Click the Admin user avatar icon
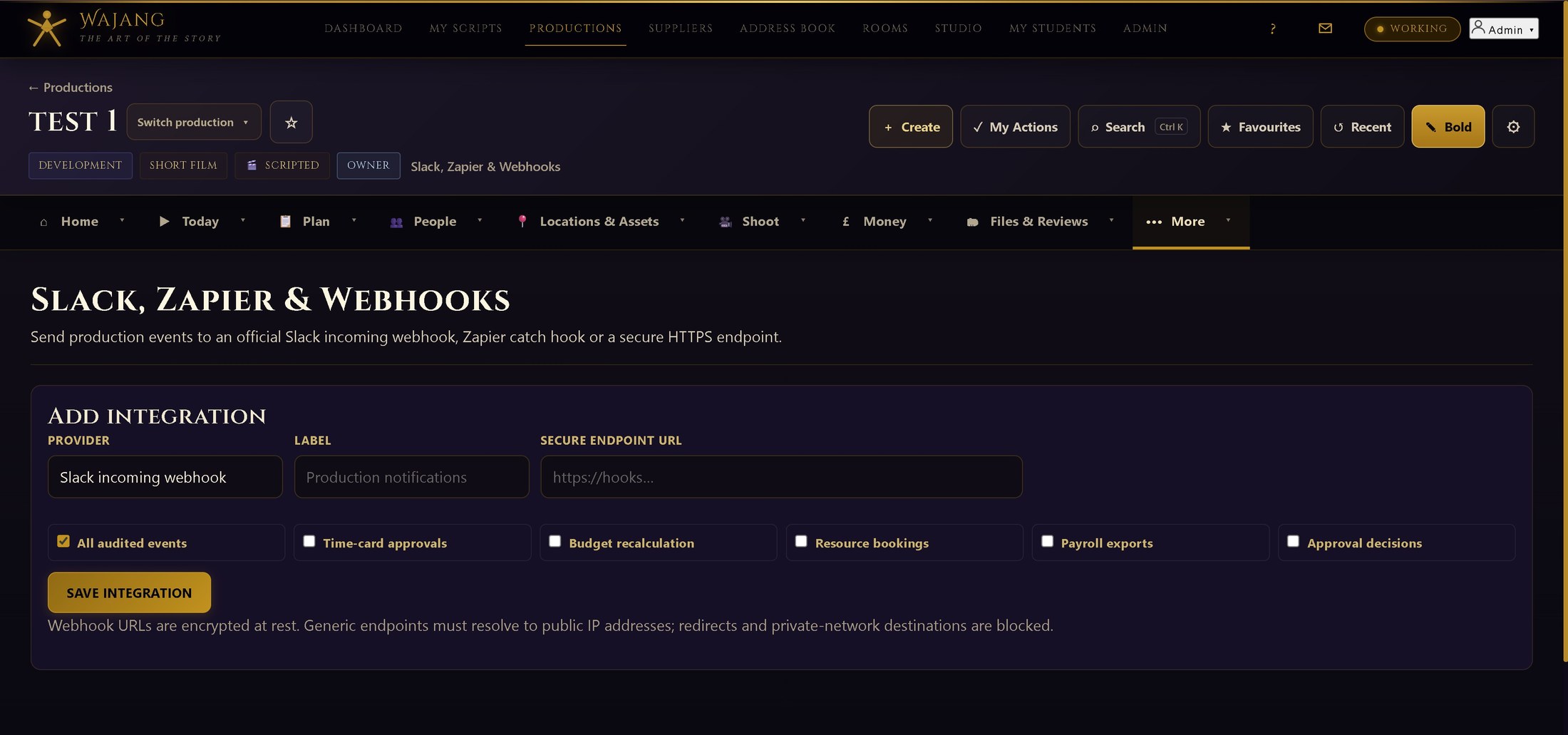 pyautogui.click(x=1478, y=28)
